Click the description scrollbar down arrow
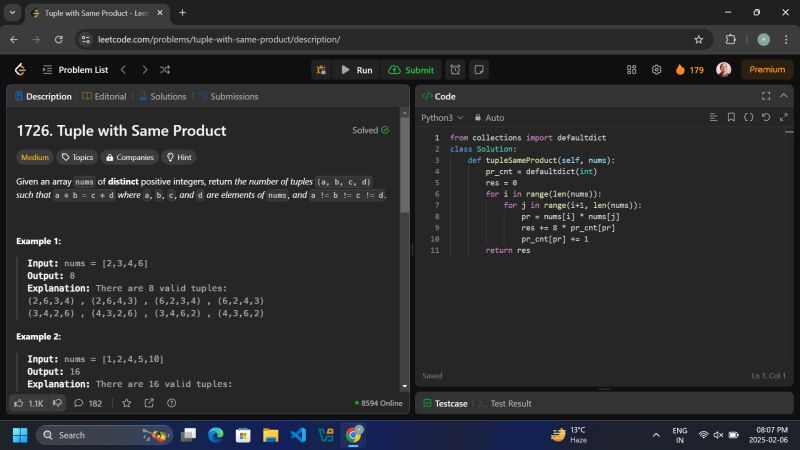Image resolution: width=800 pixels, height=450 pixels. pos(405,386)
